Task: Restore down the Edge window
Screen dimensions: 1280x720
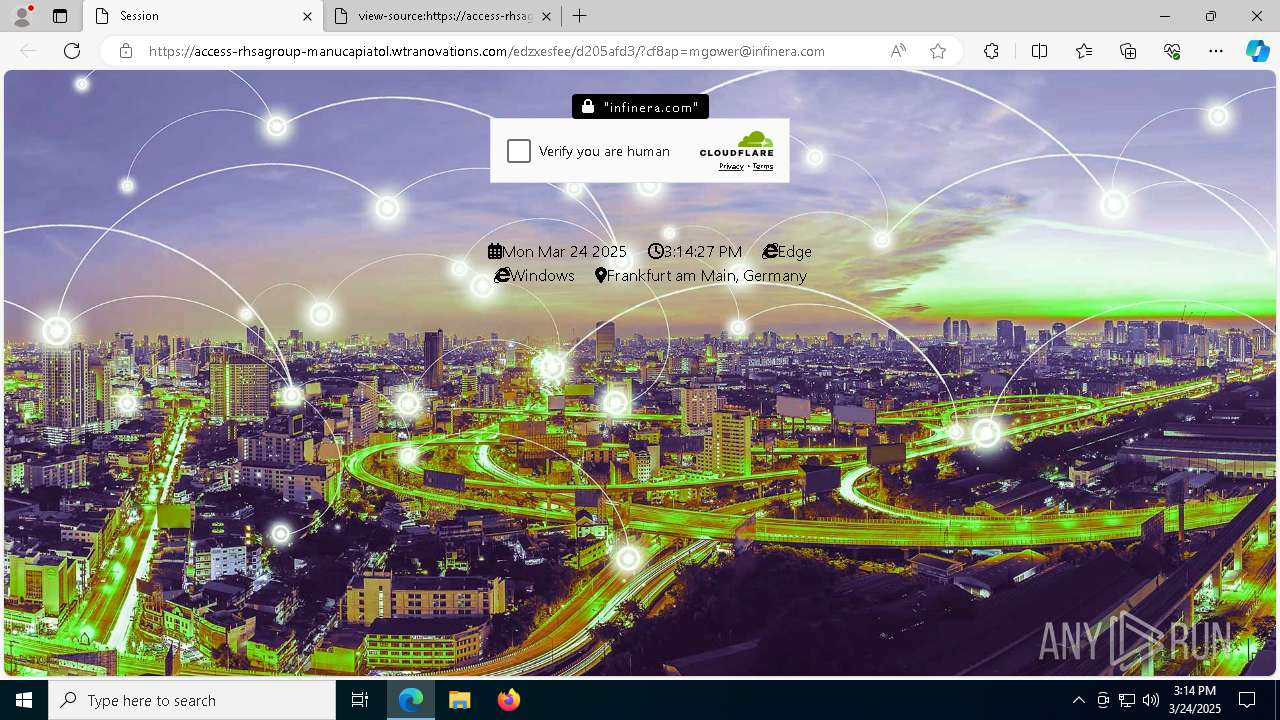Action: tap(1211, 16)
